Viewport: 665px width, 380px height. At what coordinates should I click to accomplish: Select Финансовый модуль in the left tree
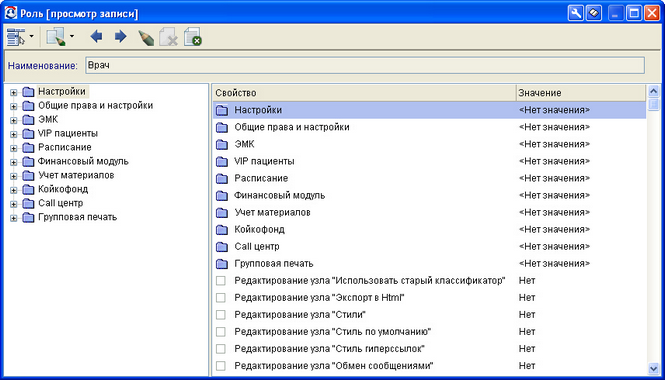tap(83, 161)
